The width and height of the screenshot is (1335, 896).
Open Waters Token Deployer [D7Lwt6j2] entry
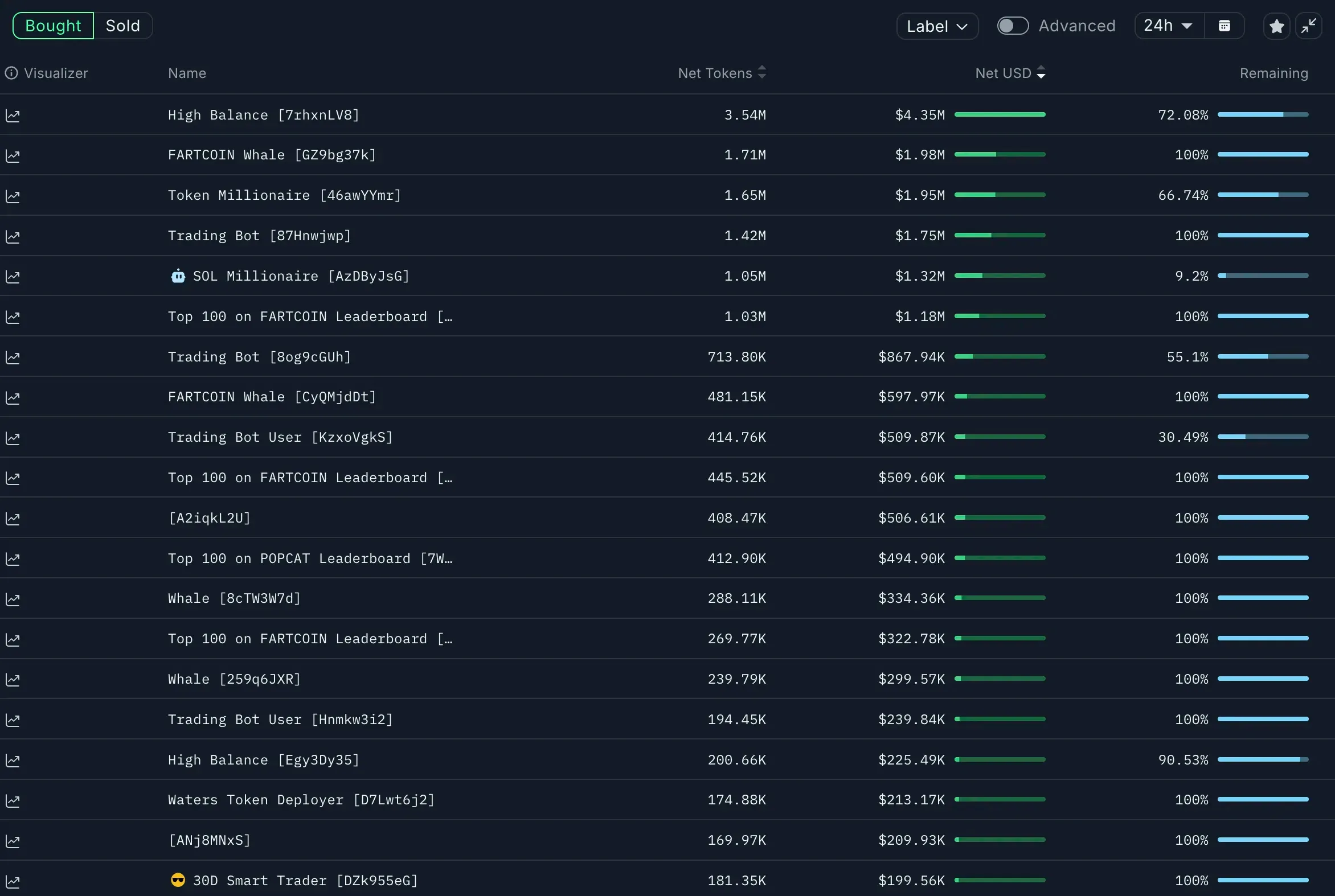pos(301,800)
